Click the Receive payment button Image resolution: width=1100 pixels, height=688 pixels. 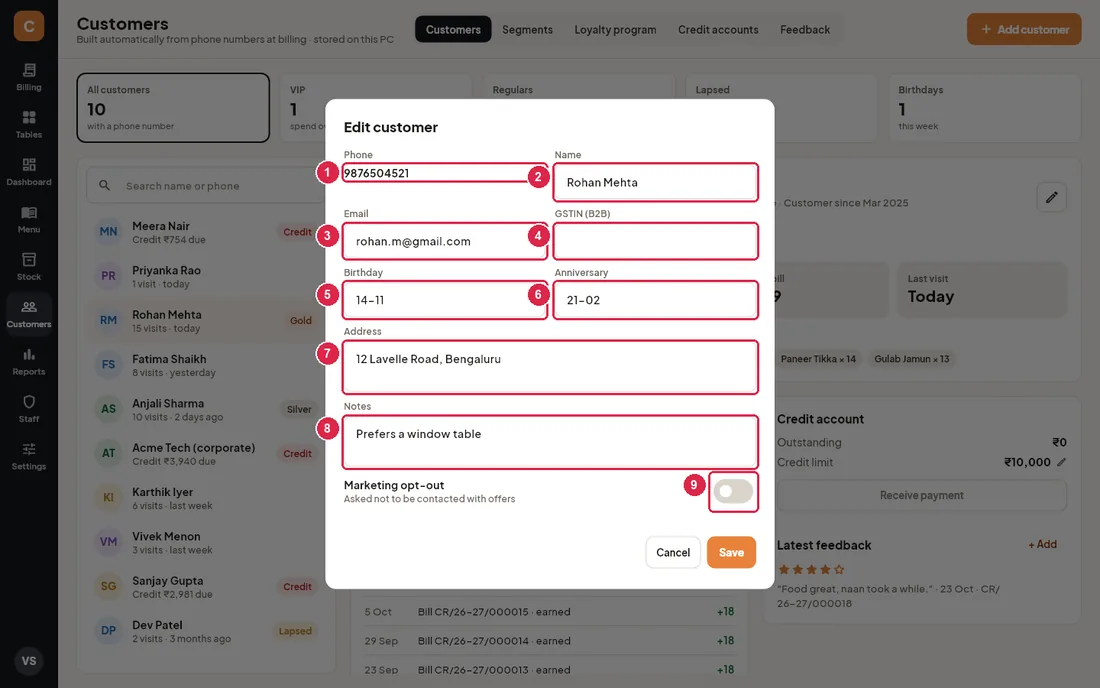(x=922, y=495)
